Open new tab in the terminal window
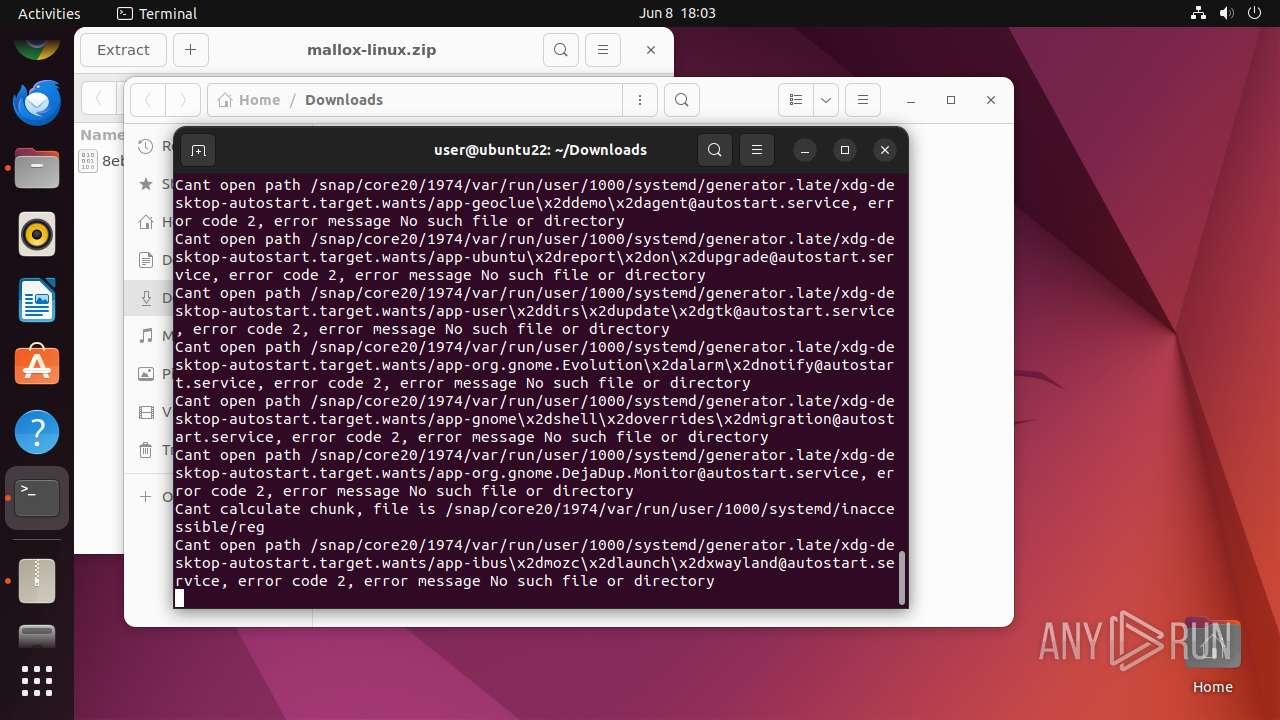 point(198,150)
